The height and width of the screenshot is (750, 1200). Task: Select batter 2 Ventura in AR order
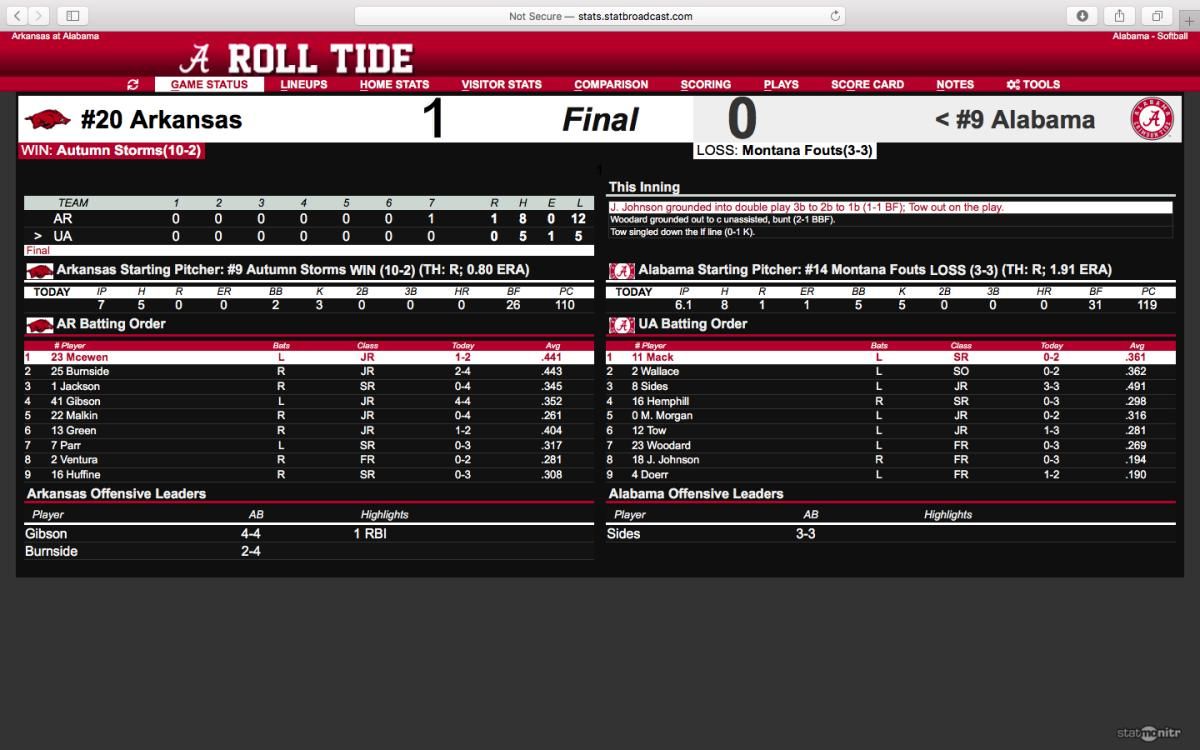tap(309, 460)
